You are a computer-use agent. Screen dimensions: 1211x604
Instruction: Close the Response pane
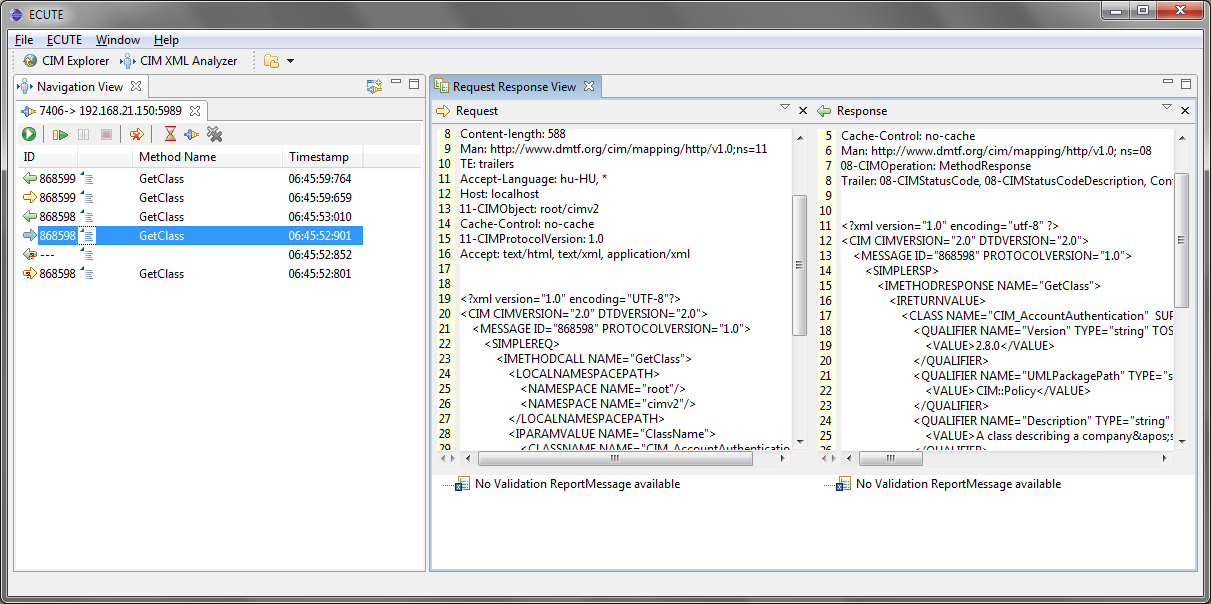click(1185, 111)
